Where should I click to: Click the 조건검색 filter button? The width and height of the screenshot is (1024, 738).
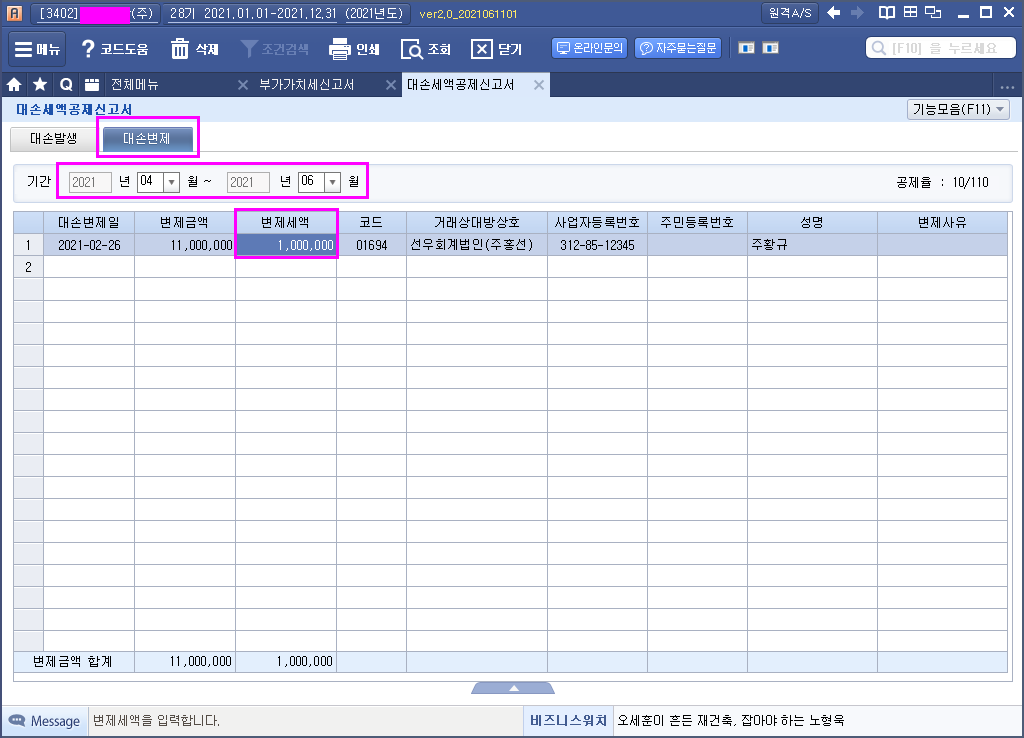coord(274,49)
